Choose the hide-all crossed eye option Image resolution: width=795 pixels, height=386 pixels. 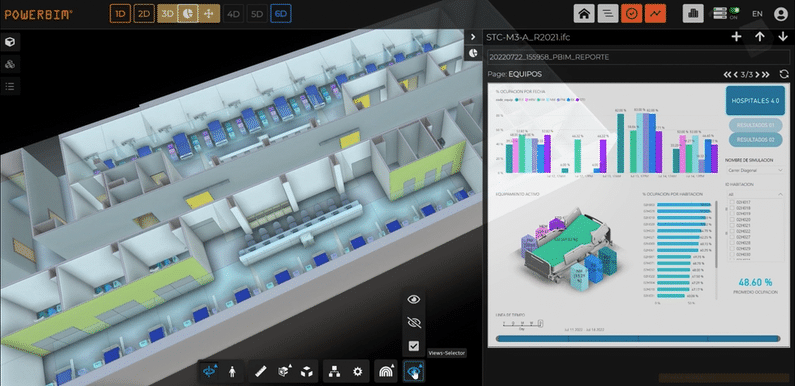click(x=414, y=323)
